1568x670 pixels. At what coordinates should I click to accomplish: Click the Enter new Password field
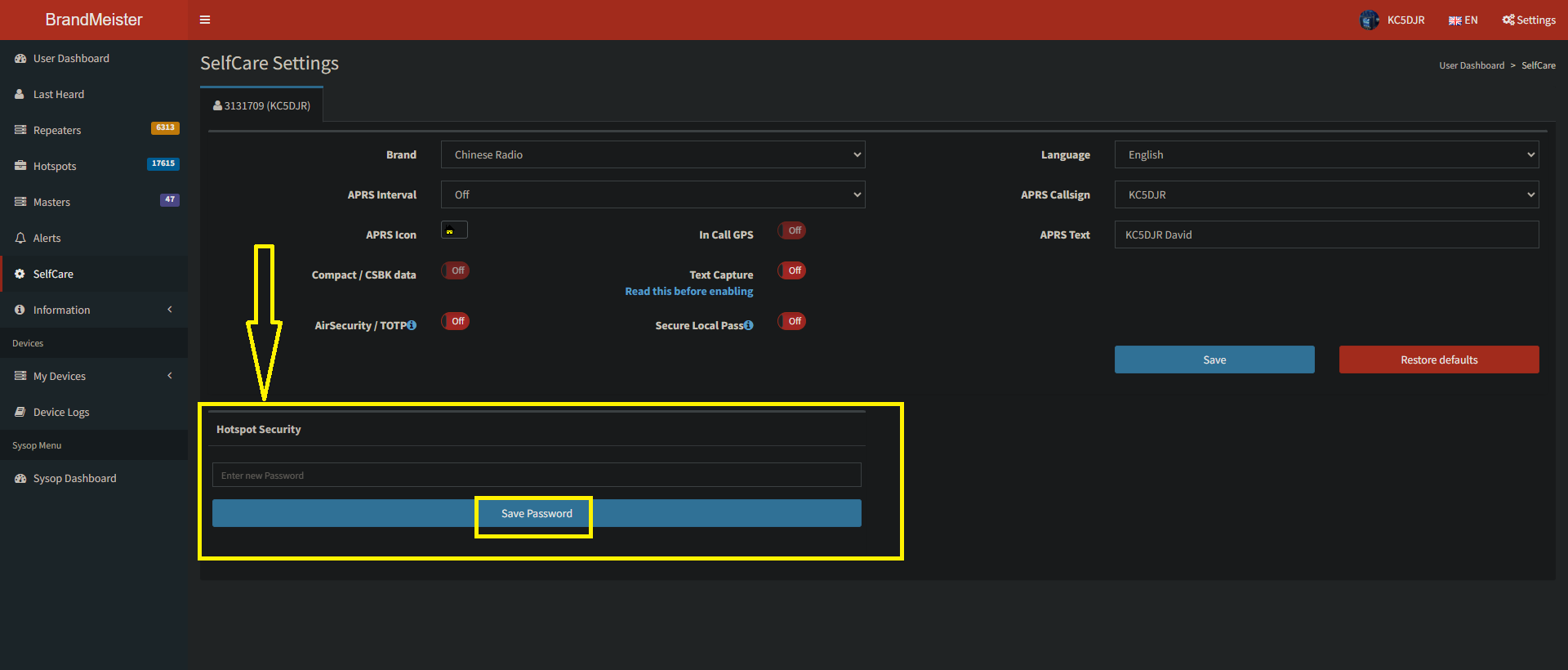(x=537, y=475)
